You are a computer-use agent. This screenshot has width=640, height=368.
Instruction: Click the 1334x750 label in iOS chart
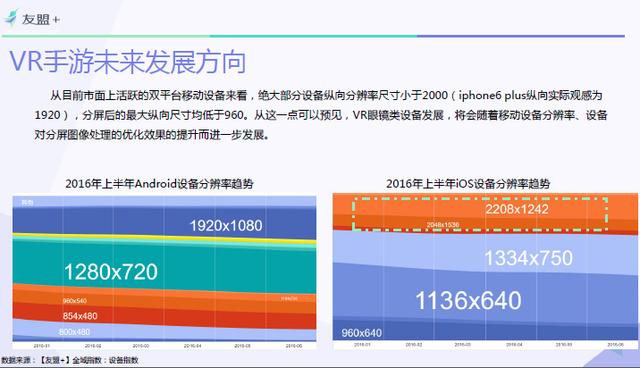(529, 258)
